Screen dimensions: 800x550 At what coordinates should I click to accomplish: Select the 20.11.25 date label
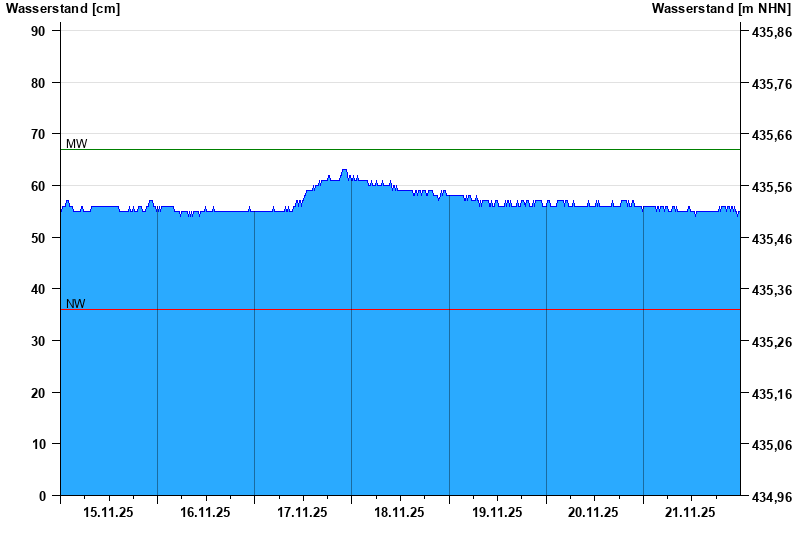tap(593, 512)
